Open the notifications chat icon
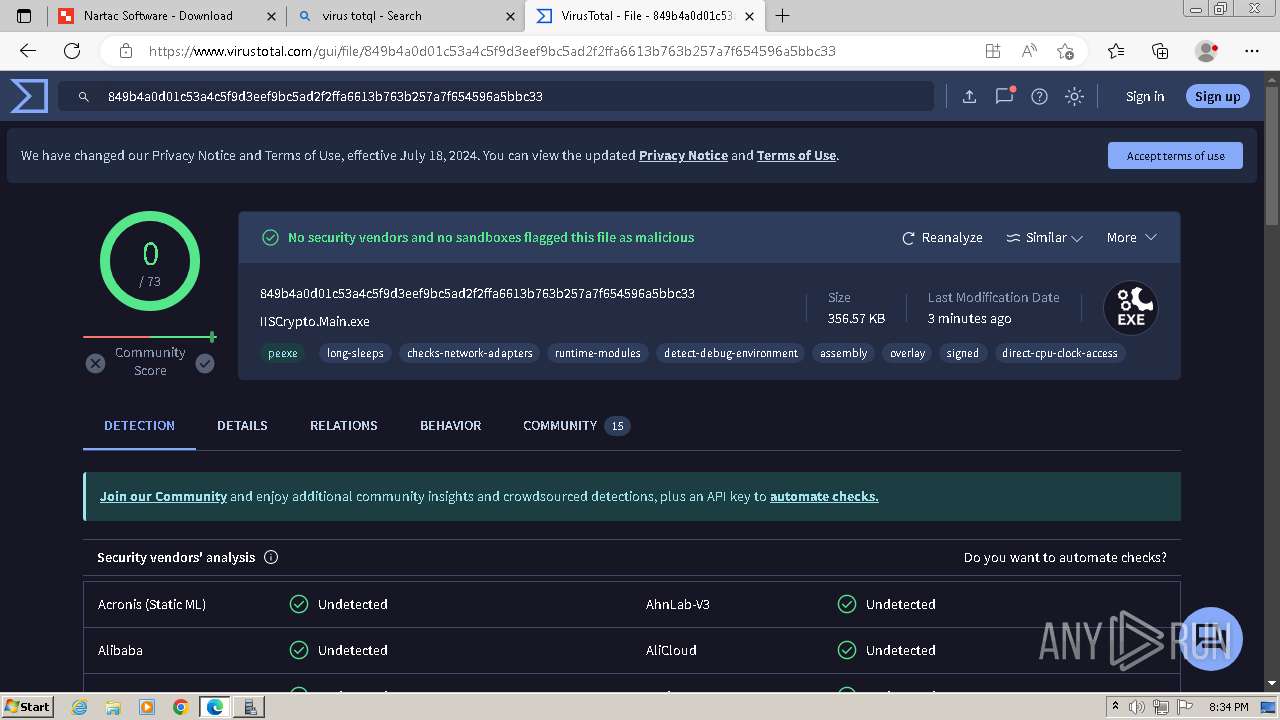1280x720 pixels. [1004, 96]
